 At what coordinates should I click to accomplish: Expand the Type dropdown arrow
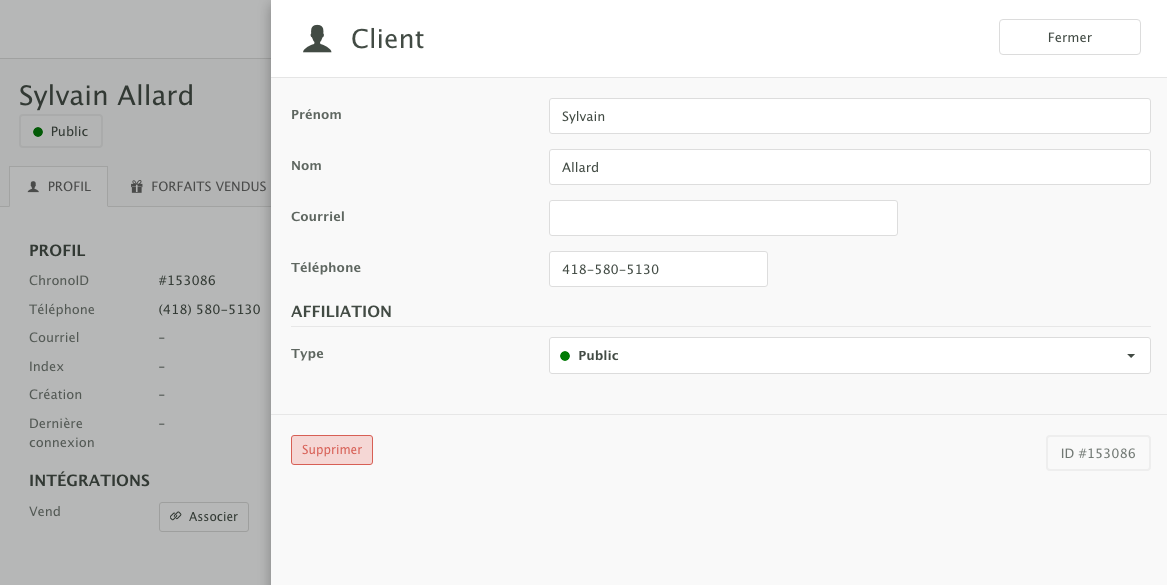(1130, 356)
